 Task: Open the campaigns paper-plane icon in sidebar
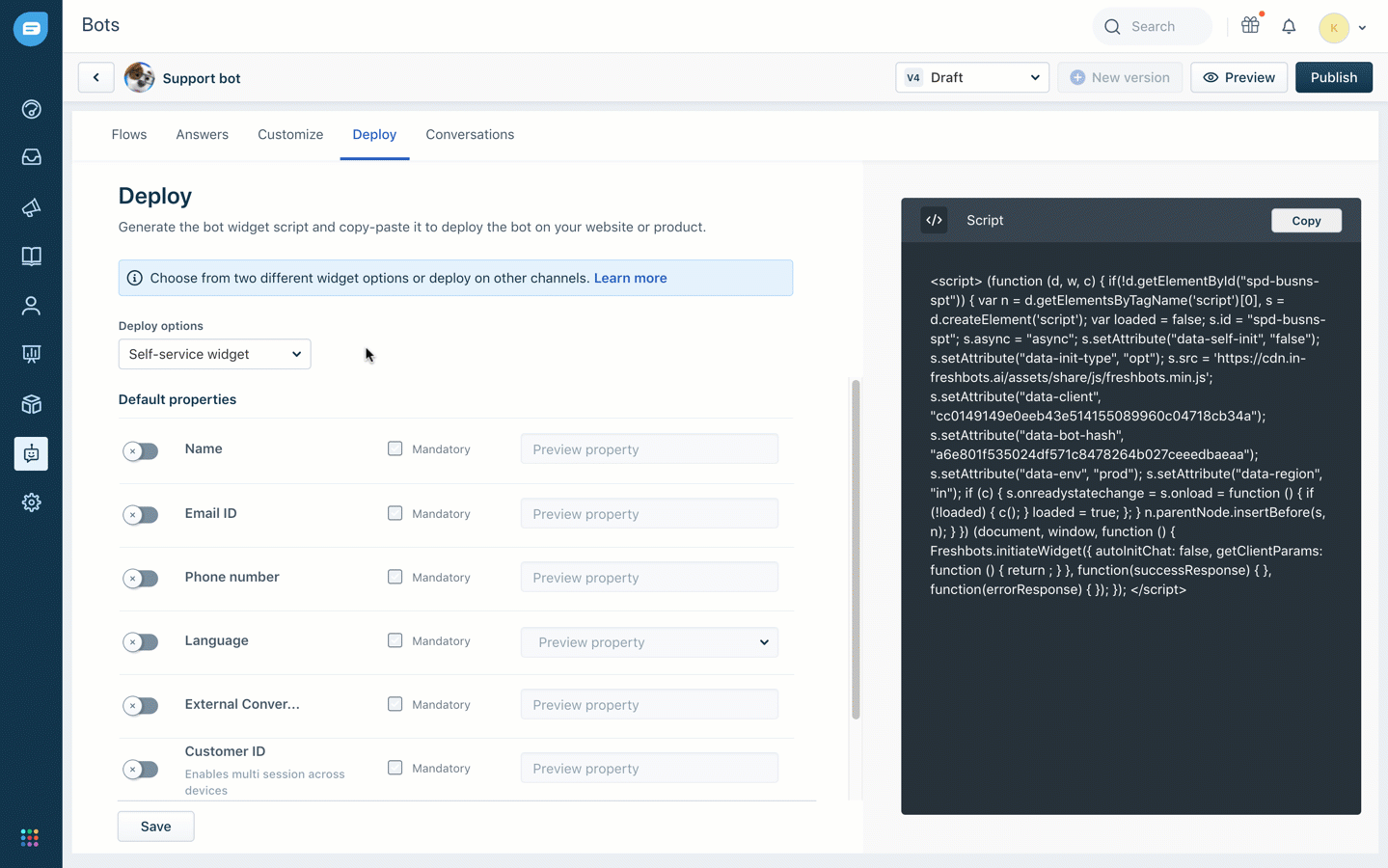click(x=31, y=207)
